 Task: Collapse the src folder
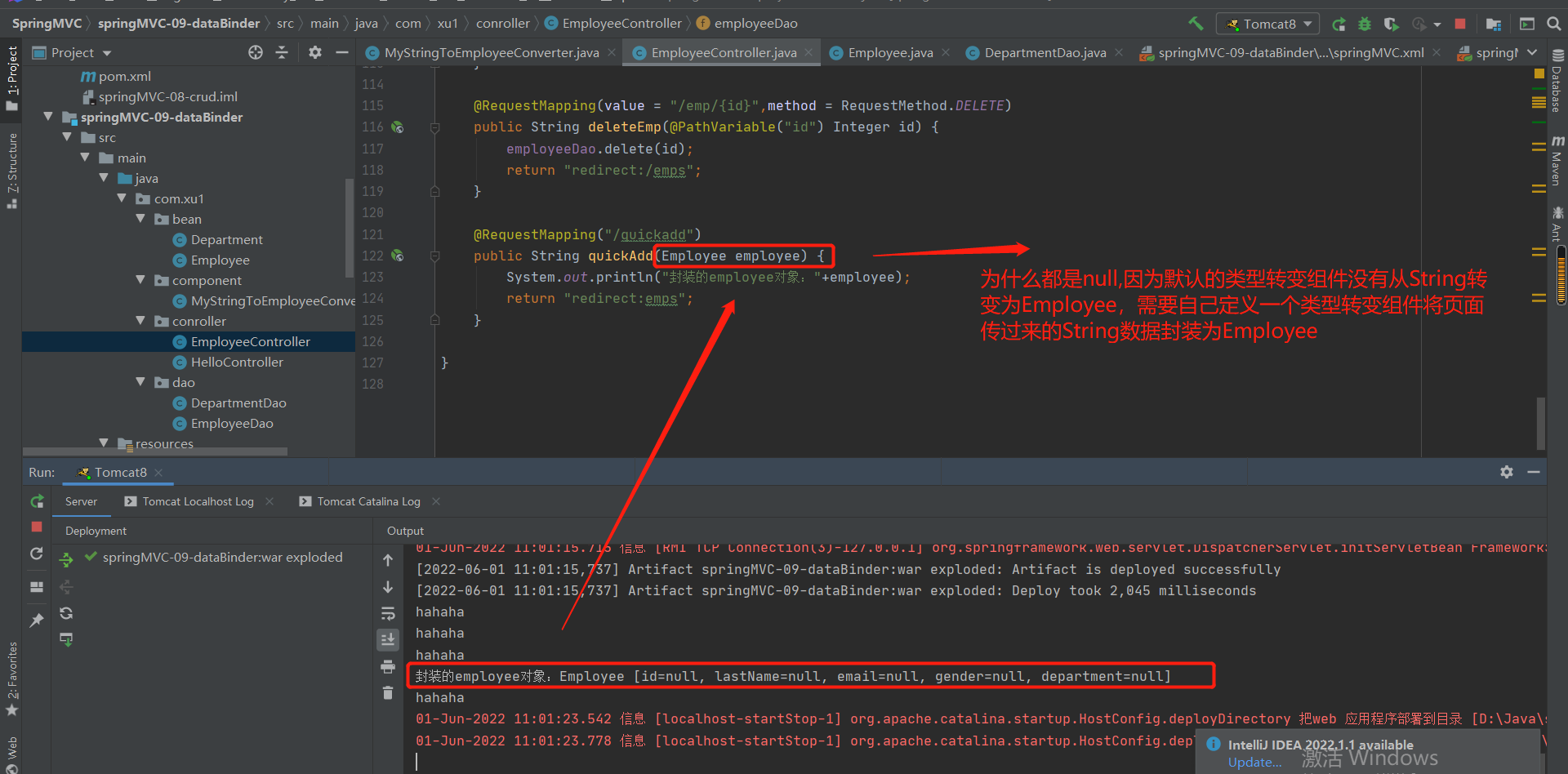[x=67, y=137]
